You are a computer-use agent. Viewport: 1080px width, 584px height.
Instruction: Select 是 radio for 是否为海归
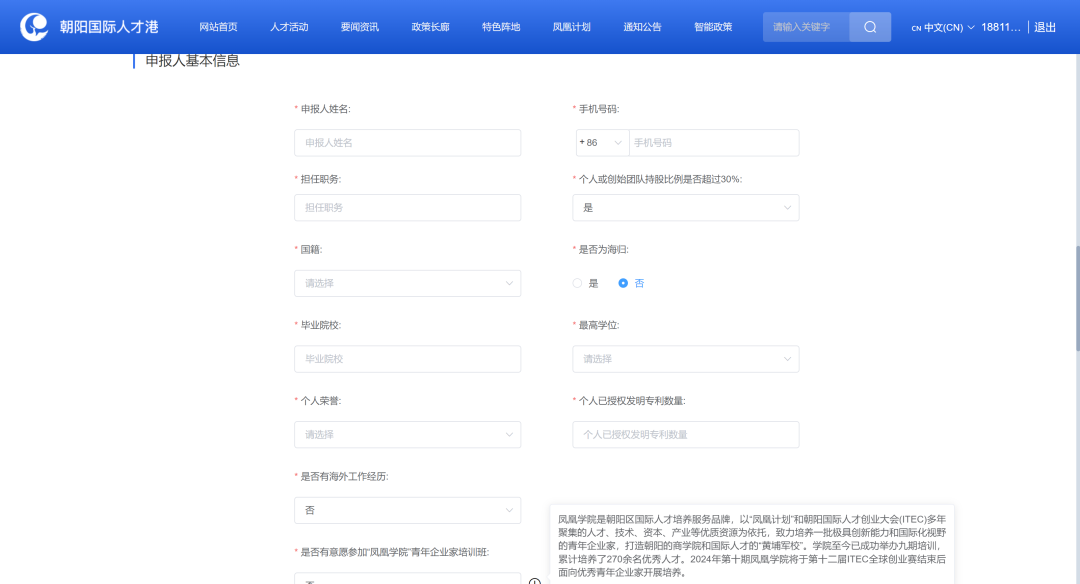[578, 283]
